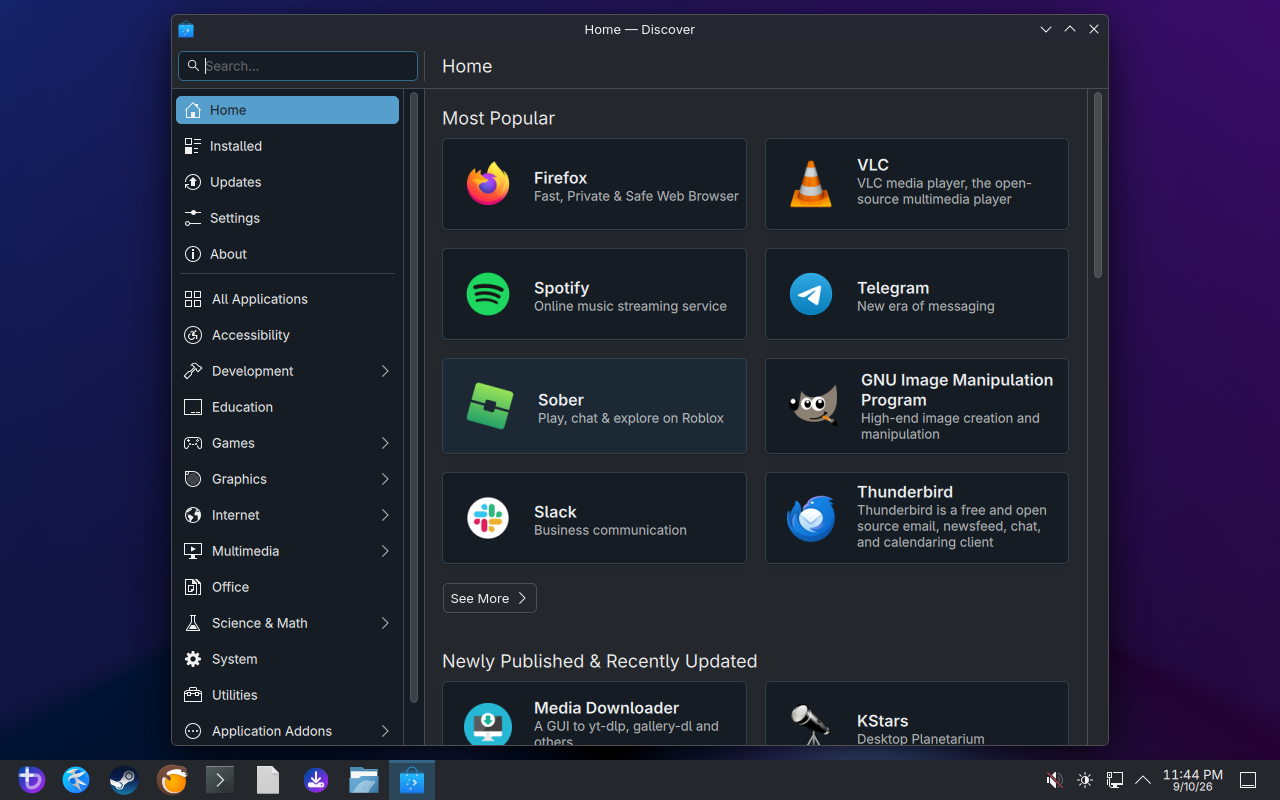
Task: Open the About page
Action: click(287, 254)
